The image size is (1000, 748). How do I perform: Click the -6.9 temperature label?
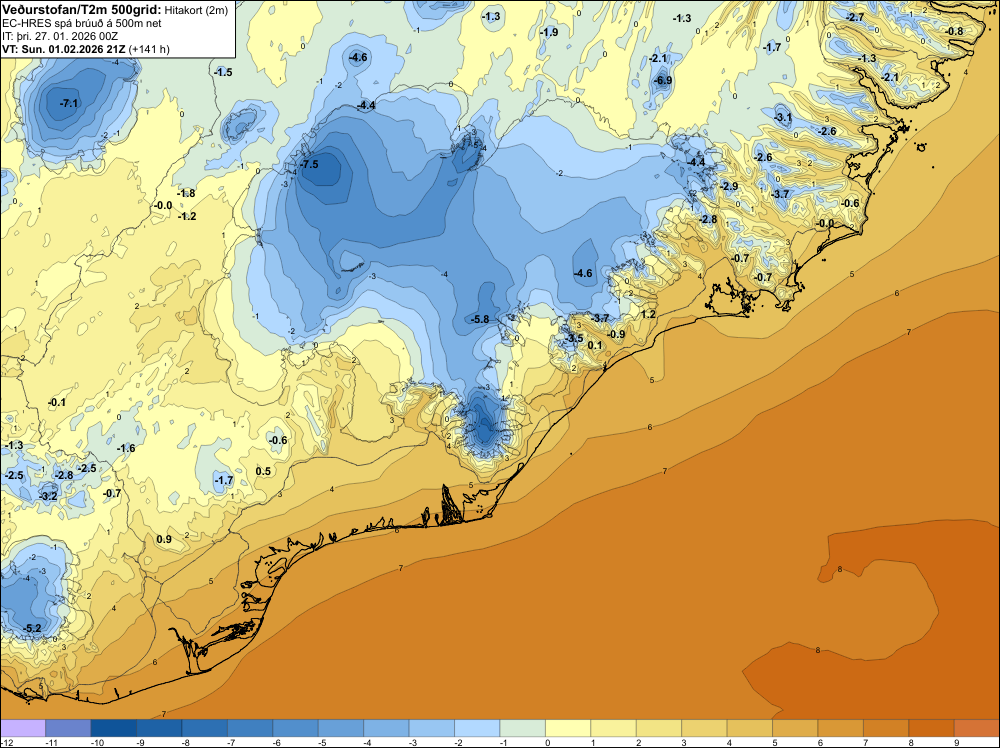tap(663, 80)
